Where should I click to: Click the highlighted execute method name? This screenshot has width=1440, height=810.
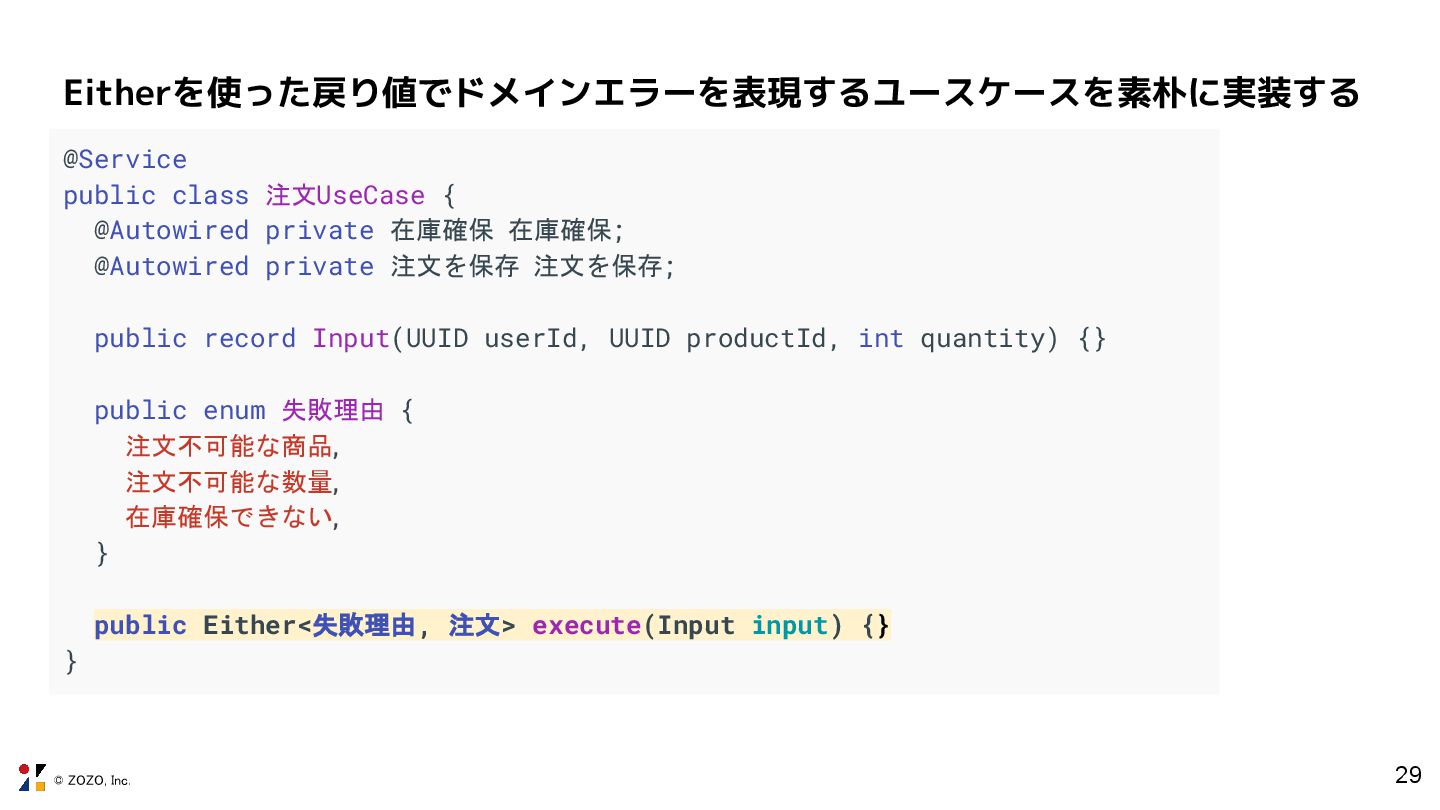pyautogui.click(x=586, y=626)
